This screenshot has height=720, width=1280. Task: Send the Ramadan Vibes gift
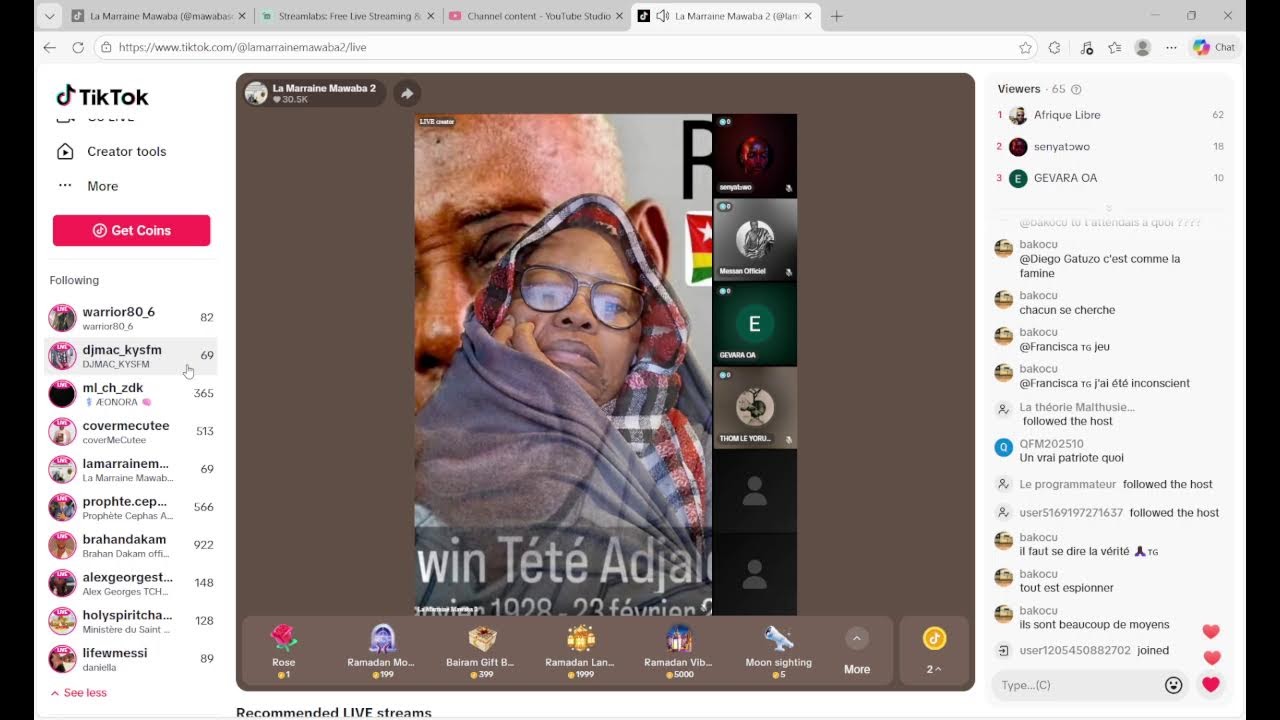[679, 652]
